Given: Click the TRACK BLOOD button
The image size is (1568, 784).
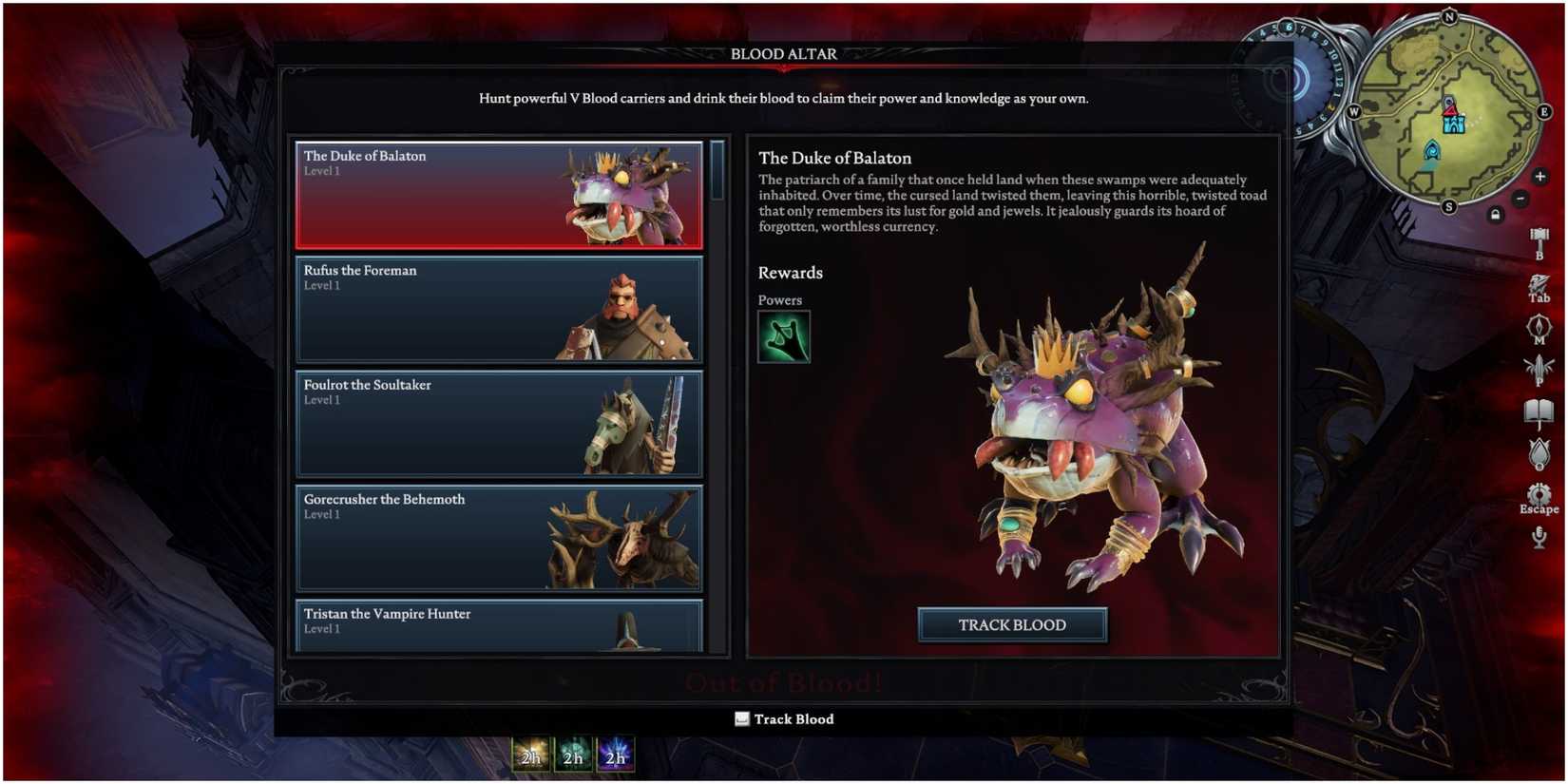Looking at the screenshot, I should point(1012,625).
